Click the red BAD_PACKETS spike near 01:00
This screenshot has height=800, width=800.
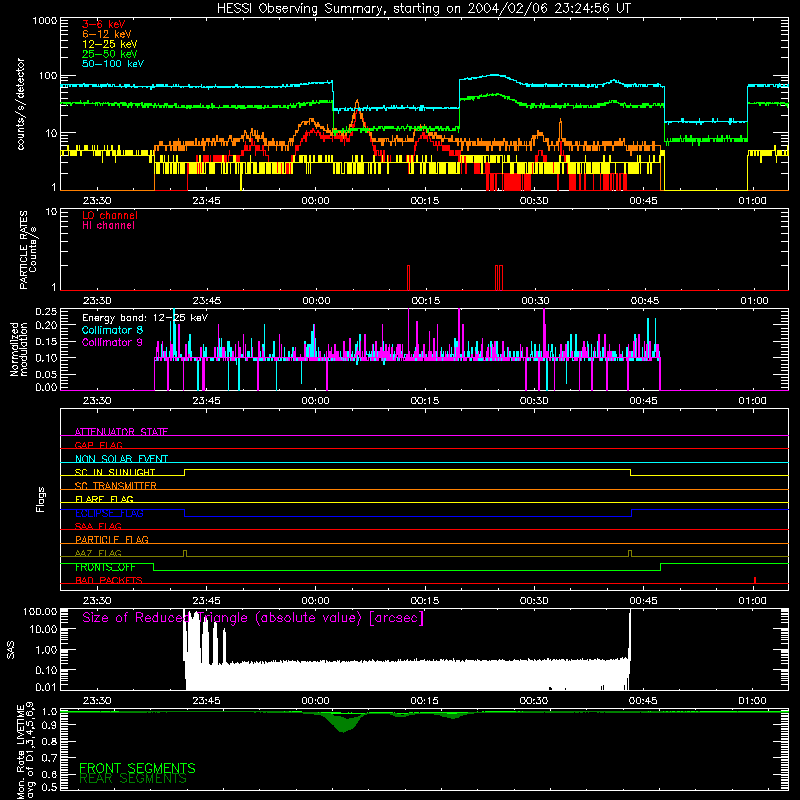coord(755,580)
